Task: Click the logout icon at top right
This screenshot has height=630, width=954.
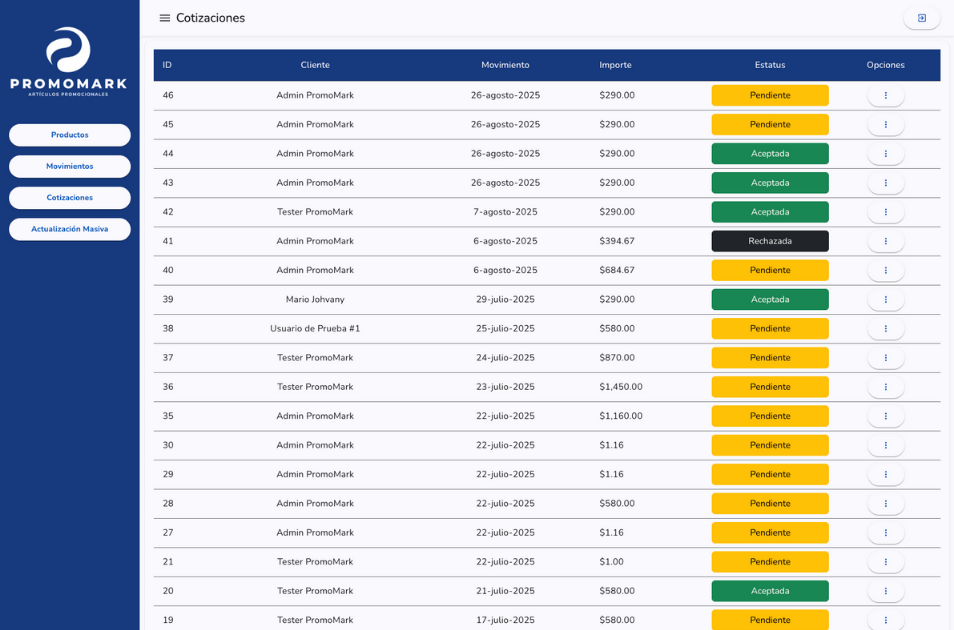Action: click(921, 18)
